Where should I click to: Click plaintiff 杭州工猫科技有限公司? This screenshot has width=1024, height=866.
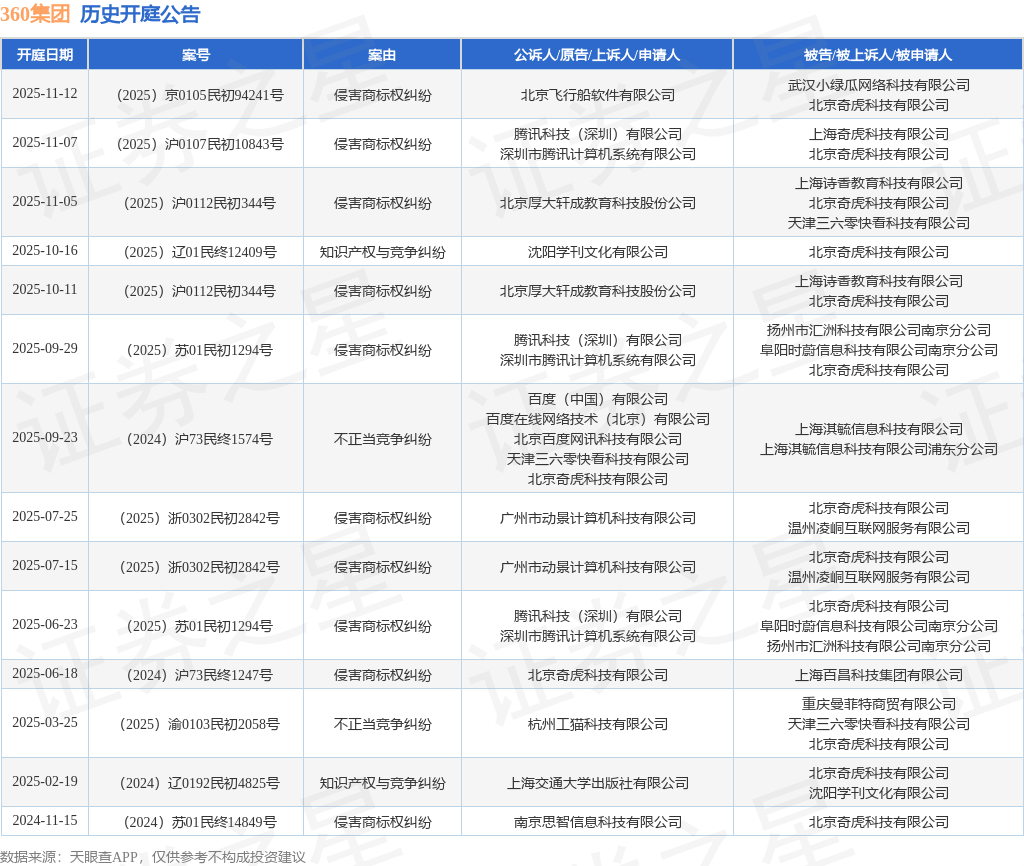coord(597,724)
